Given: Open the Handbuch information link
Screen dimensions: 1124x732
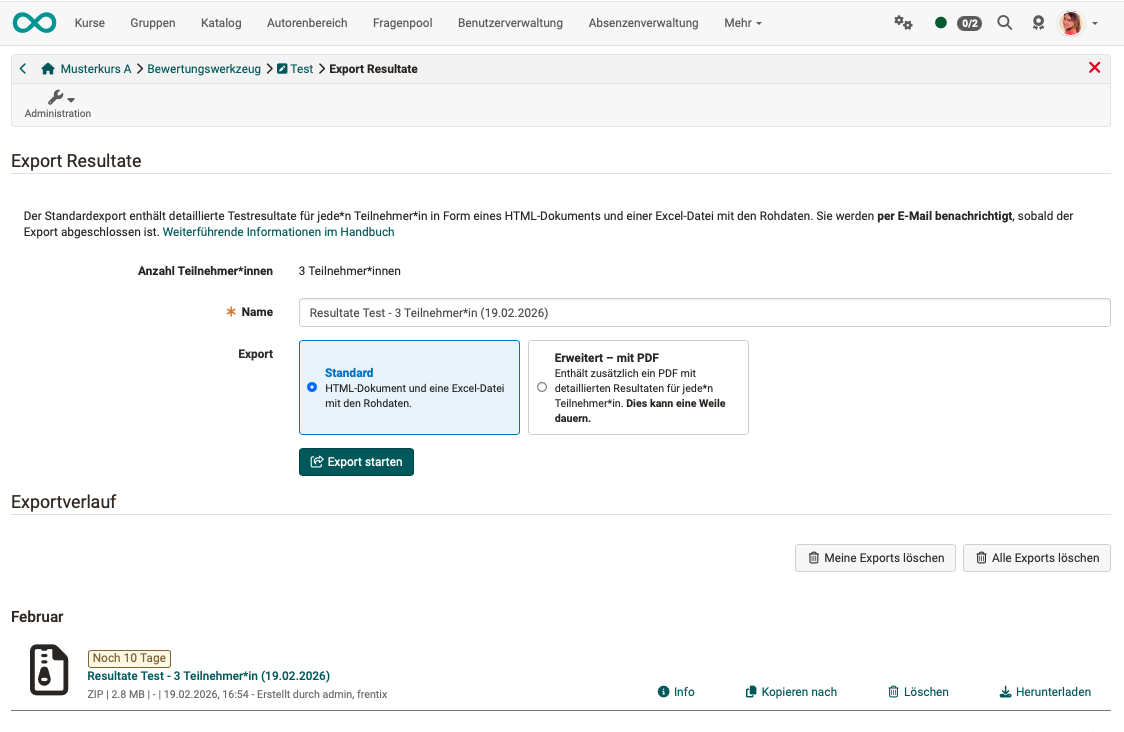Looking at the screenshot, I should pos(278,231).
